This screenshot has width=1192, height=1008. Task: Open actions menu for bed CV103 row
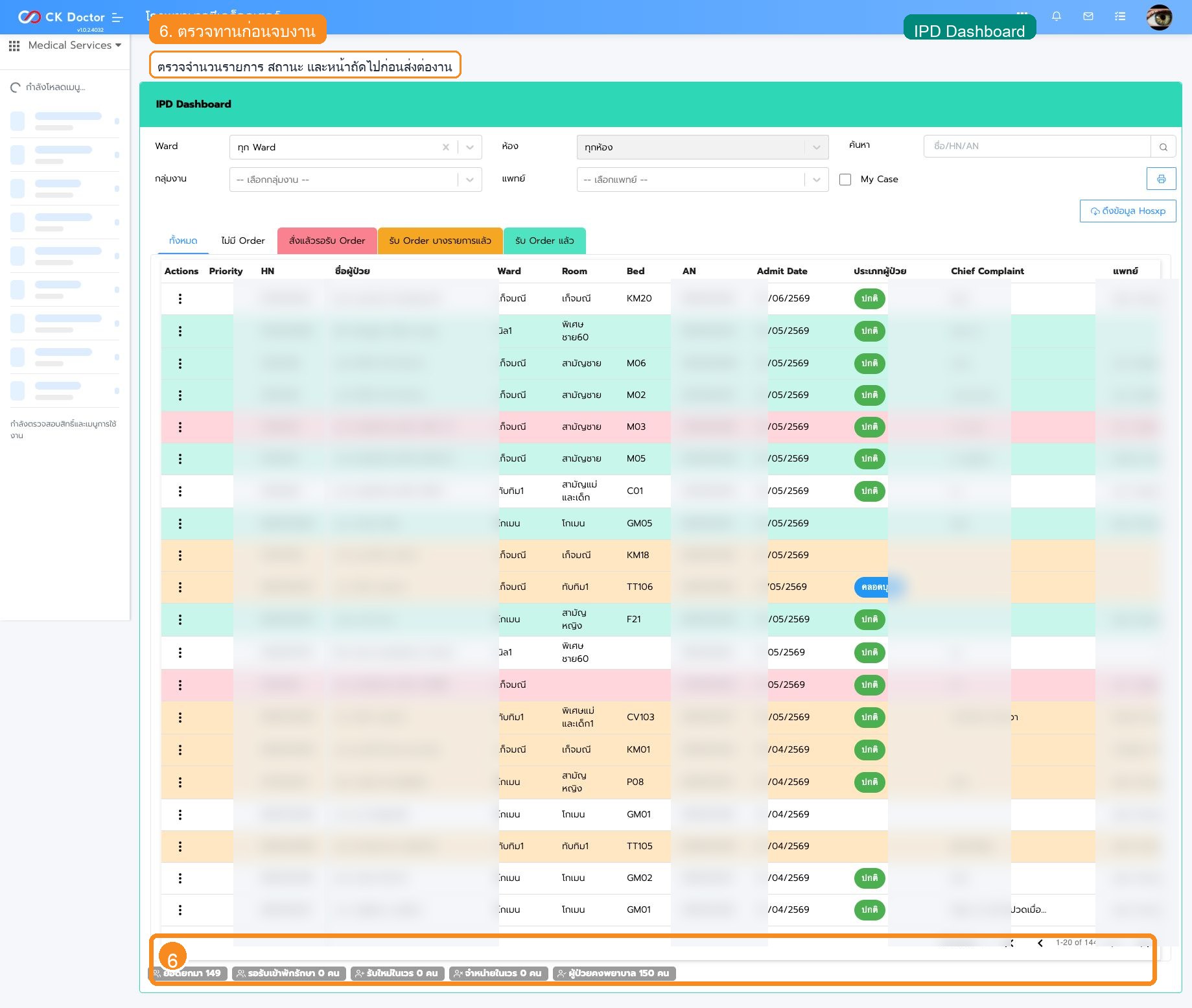(180, 718)
